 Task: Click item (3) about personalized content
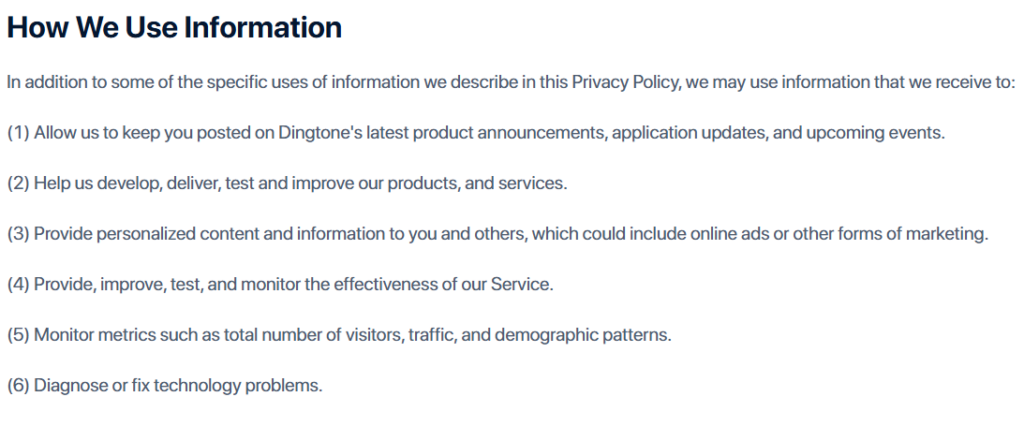497,234
